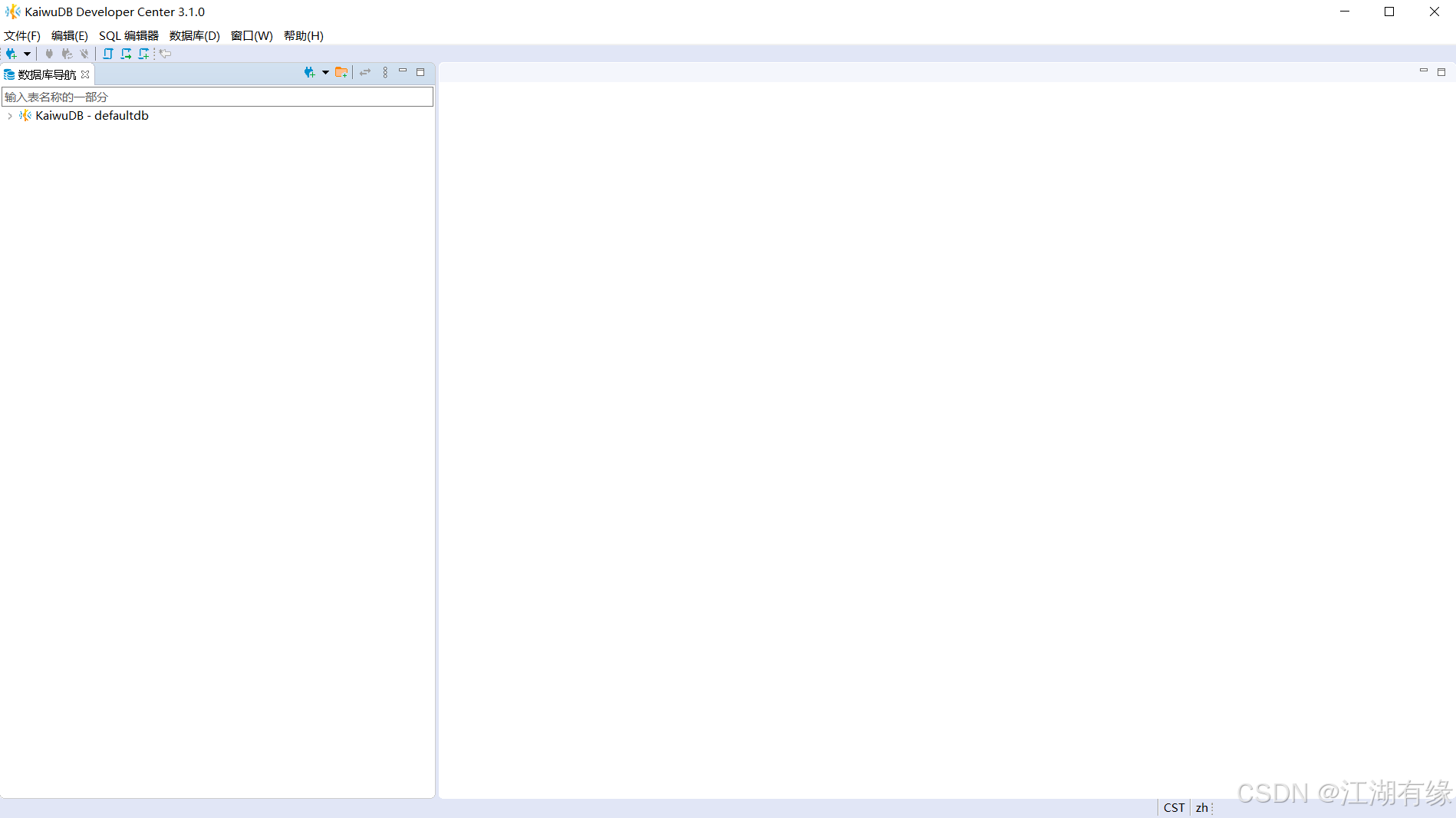Screen dimensions: 1456x818
Task: Close the 数据库导航 tab
Action: (85, 74)
